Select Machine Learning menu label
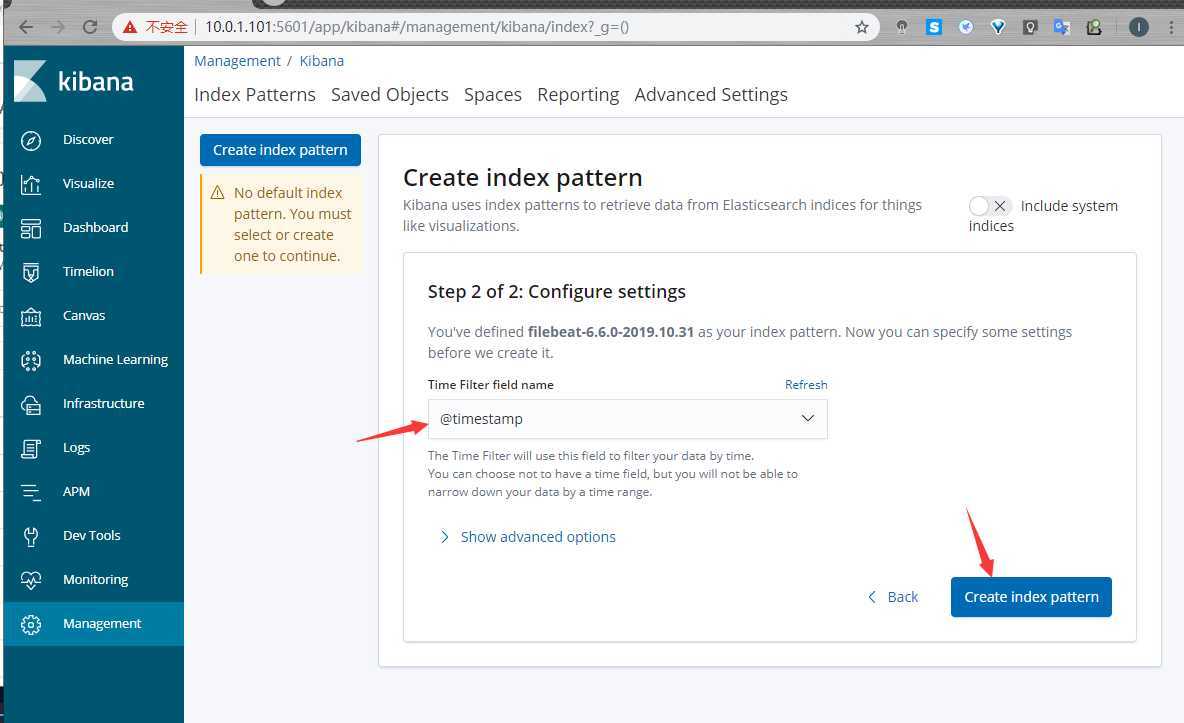This screenshot has height=723, width=1184. [x=116, y=360]
